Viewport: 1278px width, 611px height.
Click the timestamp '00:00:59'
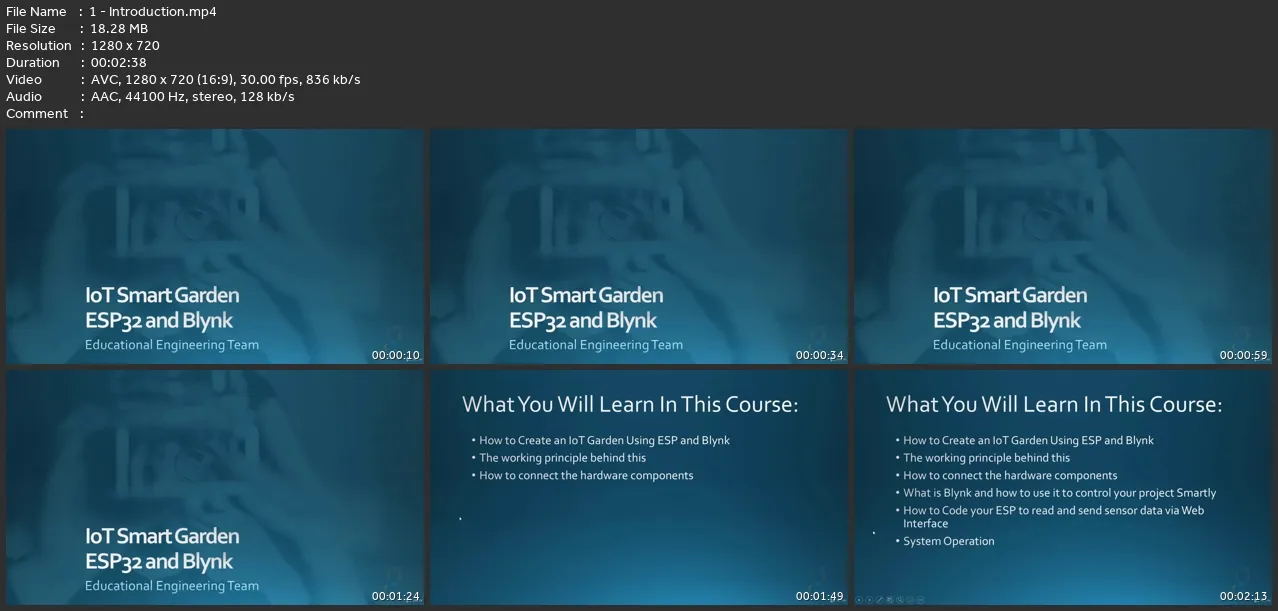tap(1244, 355)
